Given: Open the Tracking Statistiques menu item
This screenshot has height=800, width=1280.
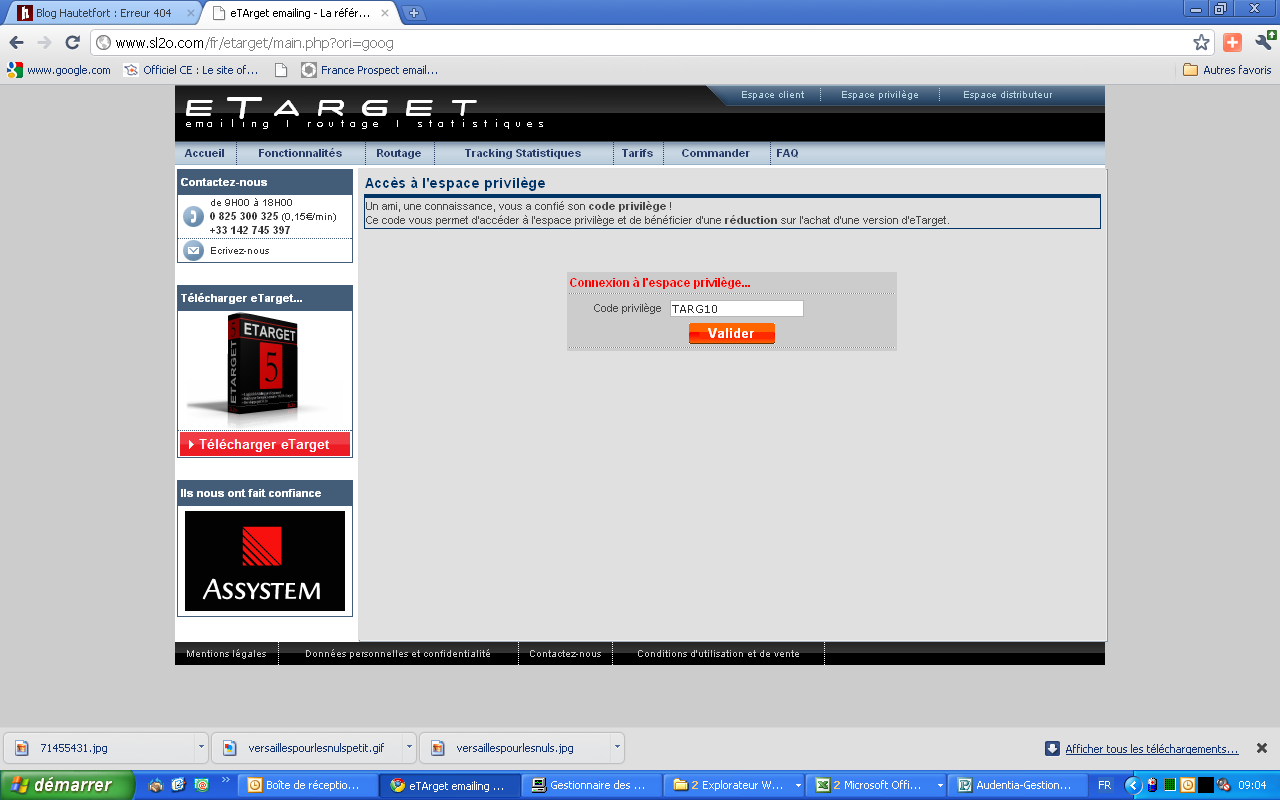Looking at the screenshot, I should coord(522,153).
